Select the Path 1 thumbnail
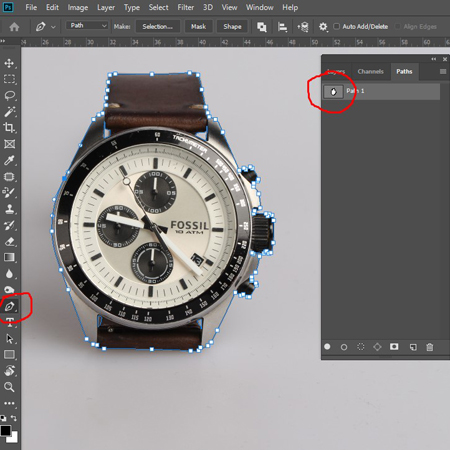The width and height of the screenshot is (450, 450). tap(333, 92)
